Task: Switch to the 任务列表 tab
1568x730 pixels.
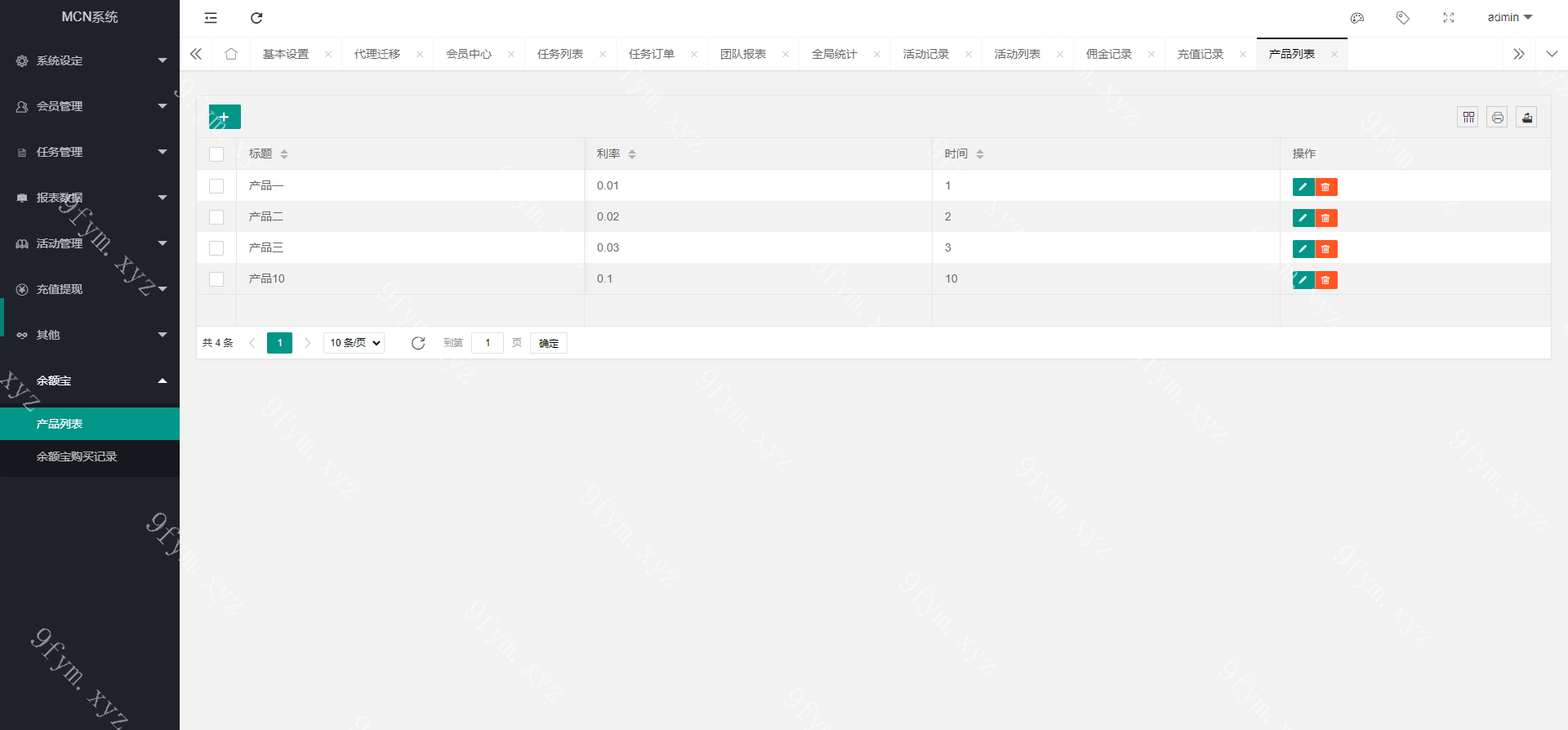Action: coord(560,54)
